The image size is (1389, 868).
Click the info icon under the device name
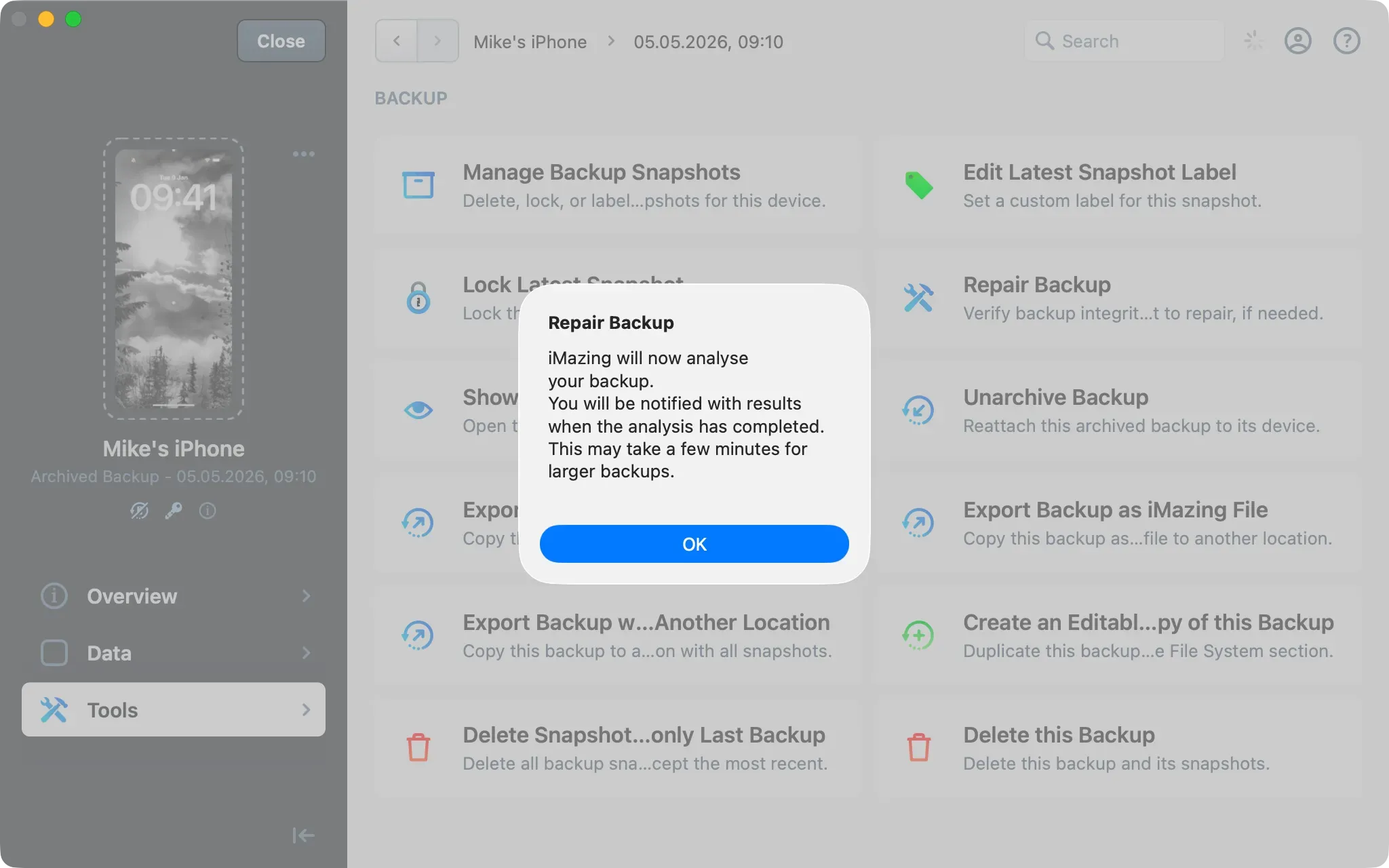(x=208, y=511)
